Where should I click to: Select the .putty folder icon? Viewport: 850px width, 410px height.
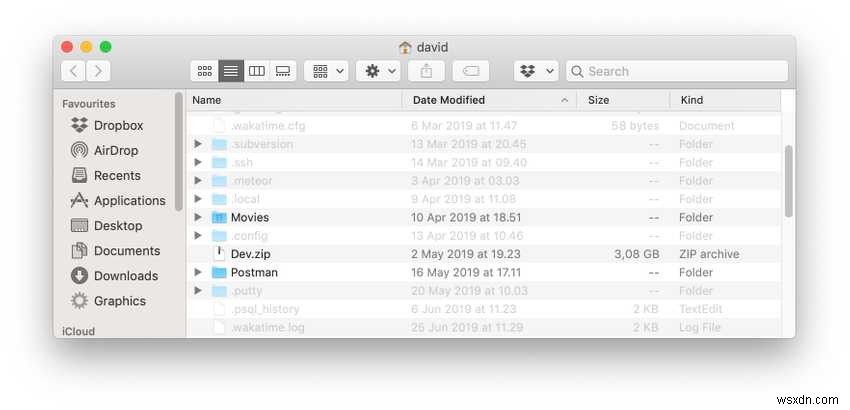(219, 291)
